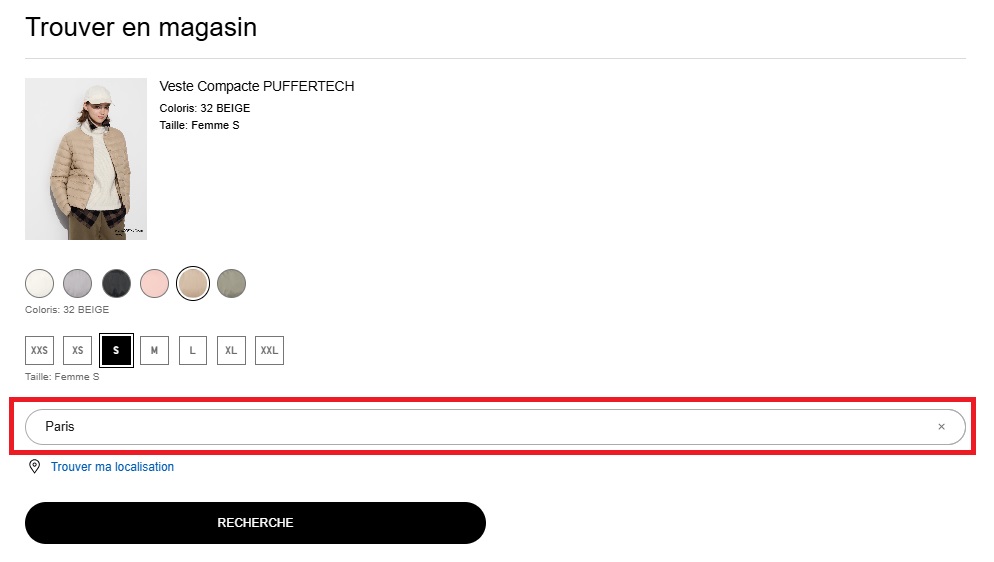This screenshot has width=994, height=562.
Task: Switch to size M
Action: click(154, 351)
